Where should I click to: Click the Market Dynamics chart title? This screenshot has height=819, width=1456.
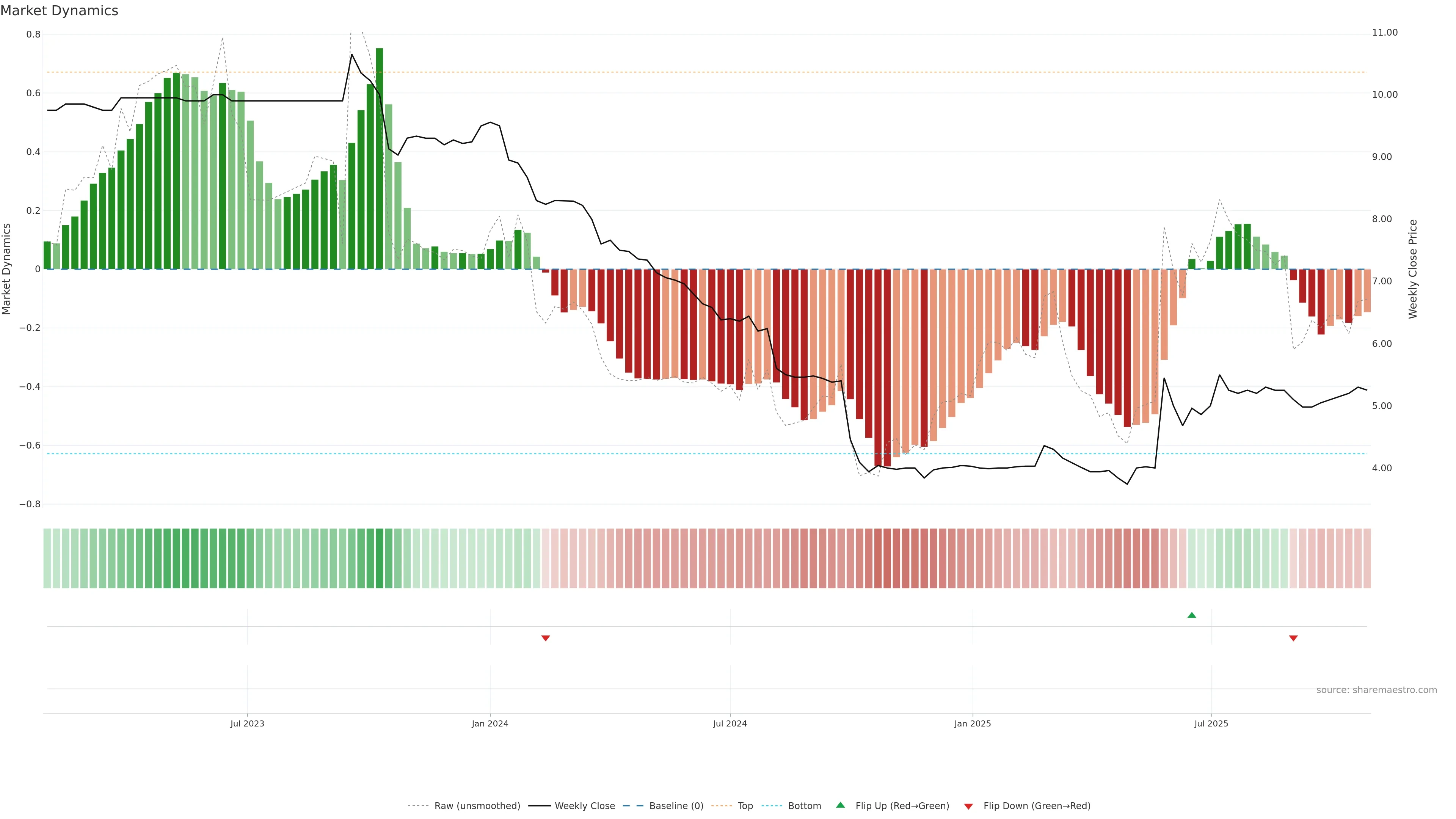pos(60,11)
